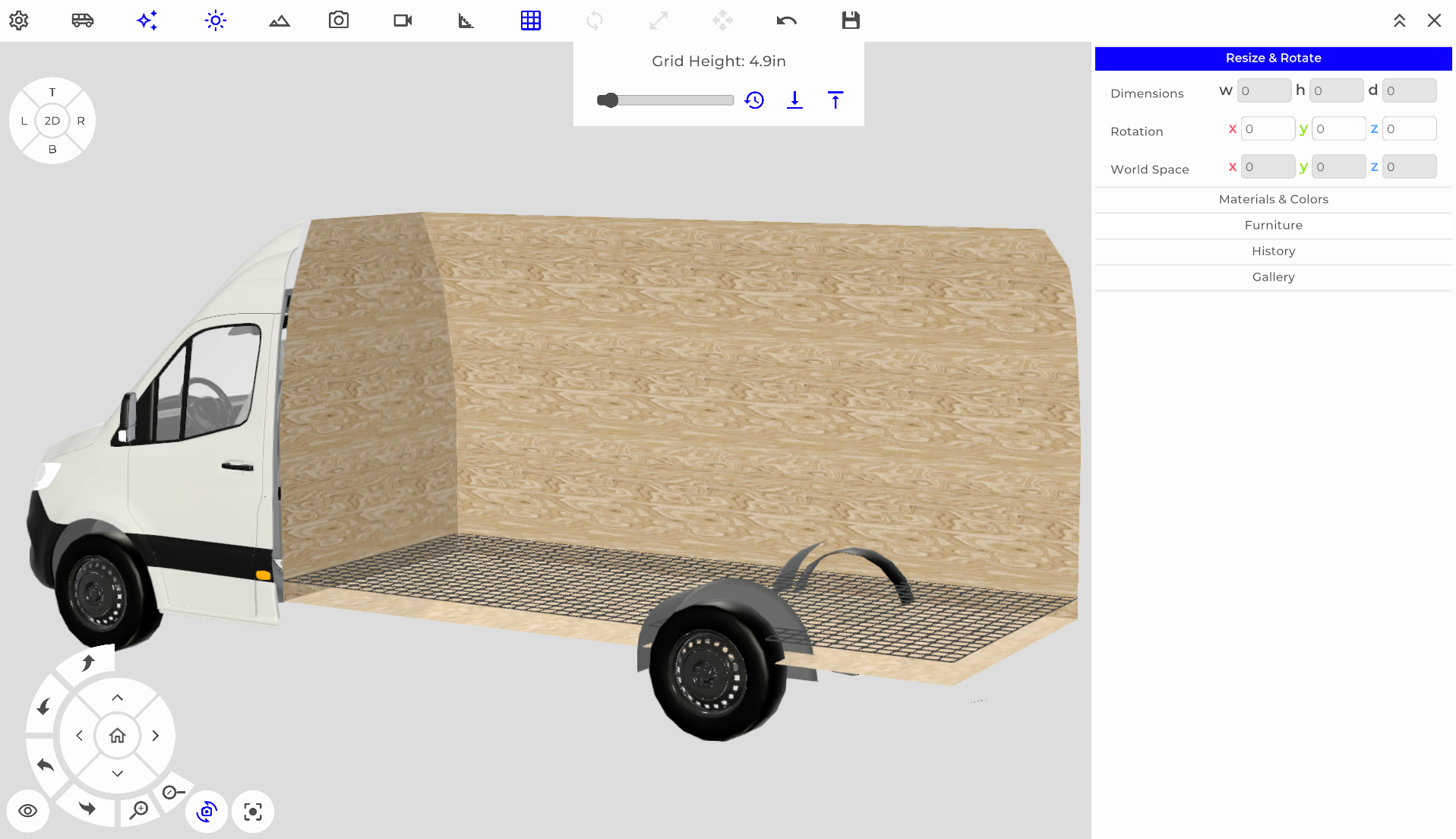Switch to Bottom view (B)
Image resolution: width=1456 pixels, height=839 pixels.
(x=52, y=149)
